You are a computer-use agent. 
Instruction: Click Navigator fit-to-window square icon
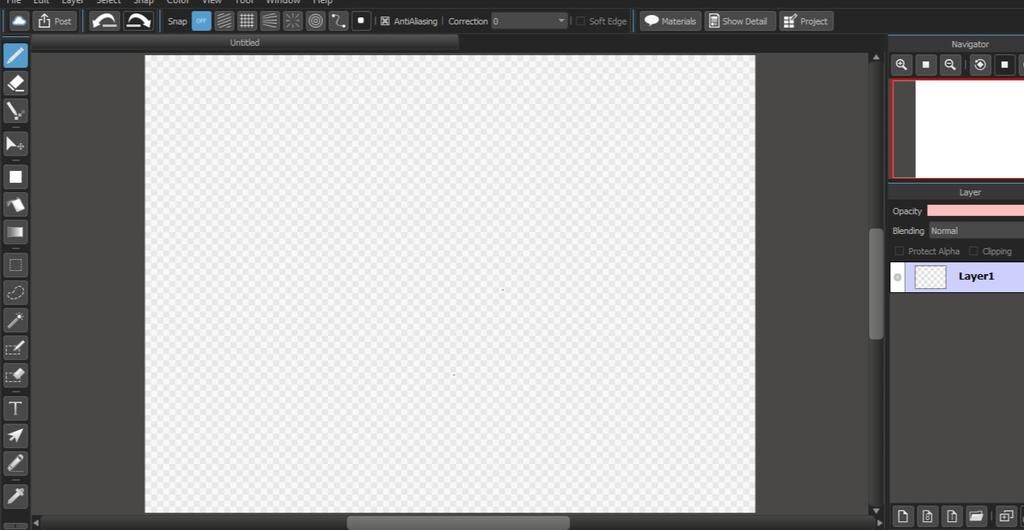click(x=925, y=65)
